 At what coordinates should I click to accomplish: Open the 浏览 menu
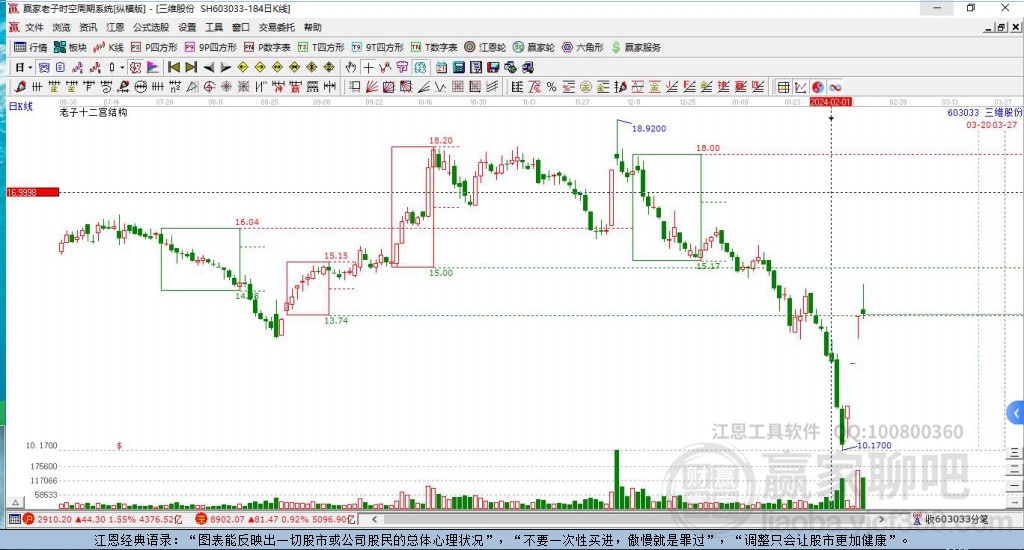[61, 27]
